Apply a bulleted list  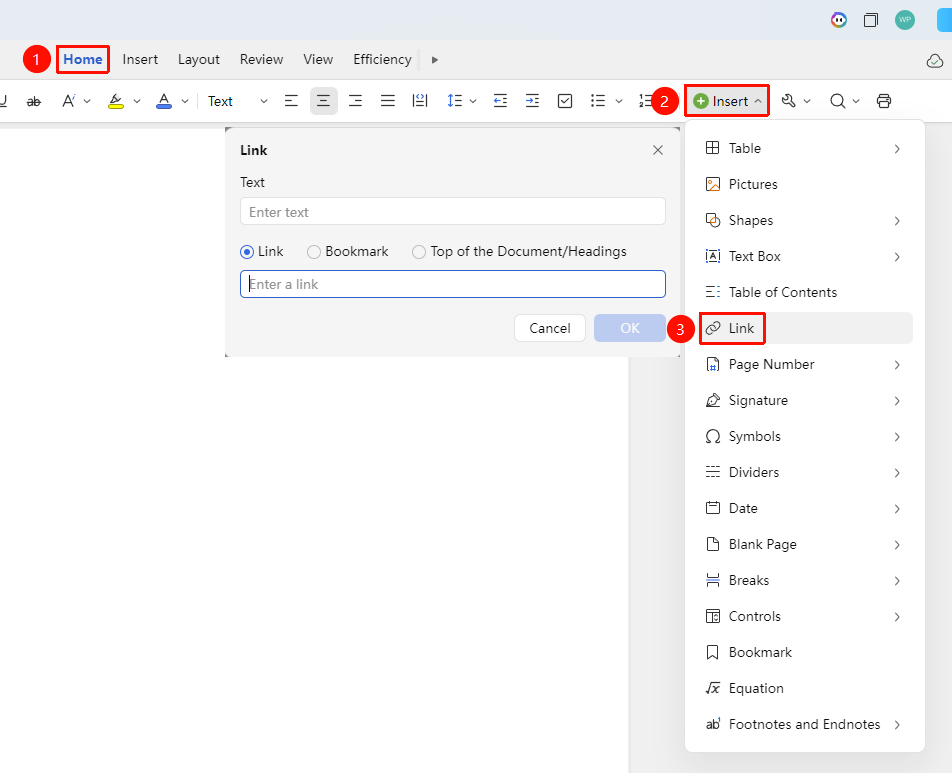click(x=598, y=101)
